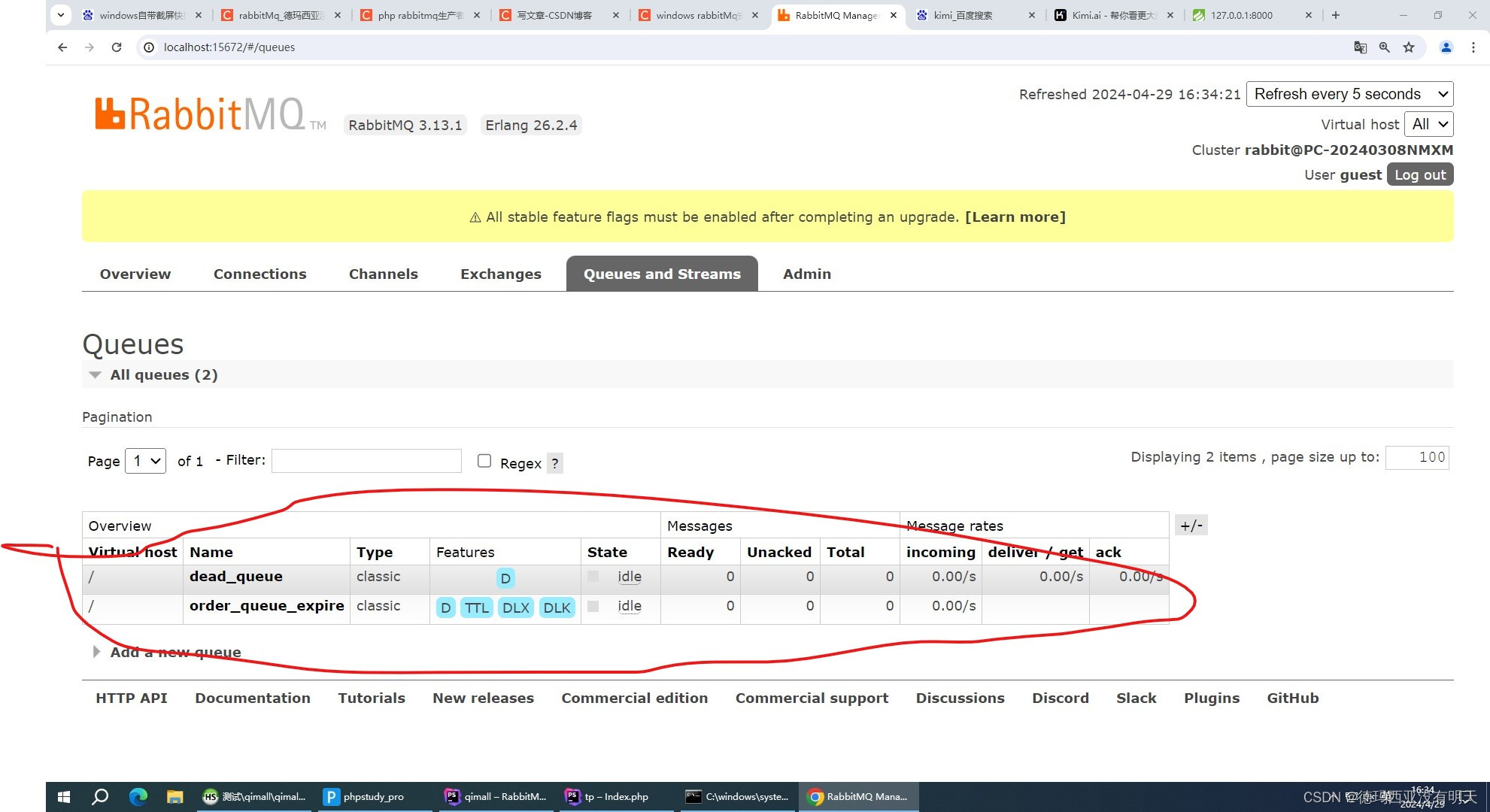The width and height of the screenshot is (1490, 812).
Task: Enable the Regex checkbox
Action: [484, 461]
